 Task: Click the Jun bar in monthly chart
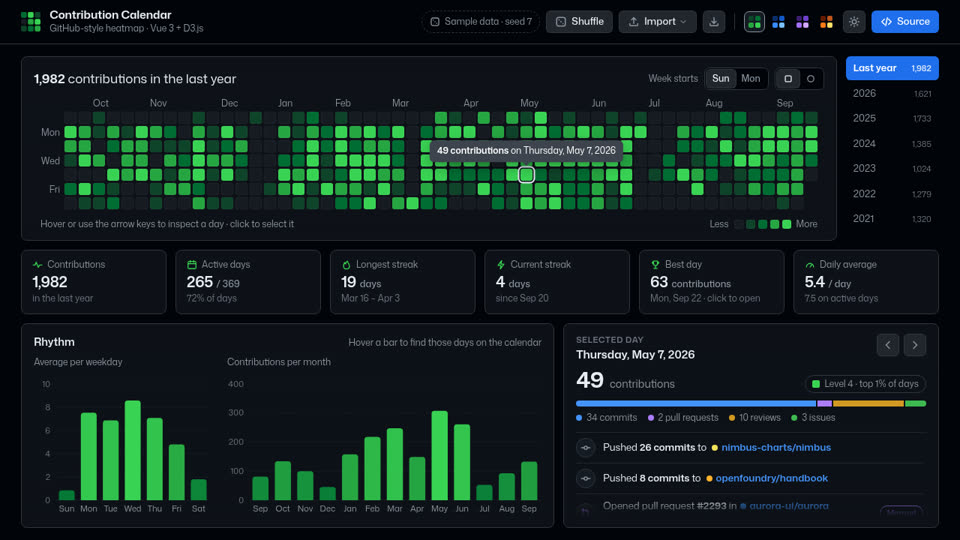click(462, 462)
